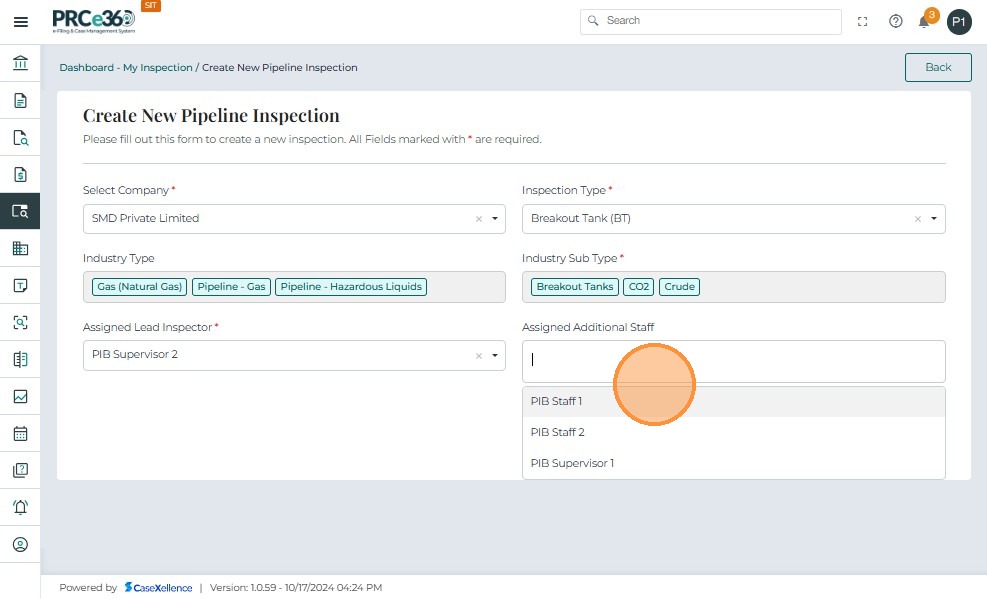The image size is (987, 599).
Task: Open the hamburger navigation menu
Action: (20, 22)
